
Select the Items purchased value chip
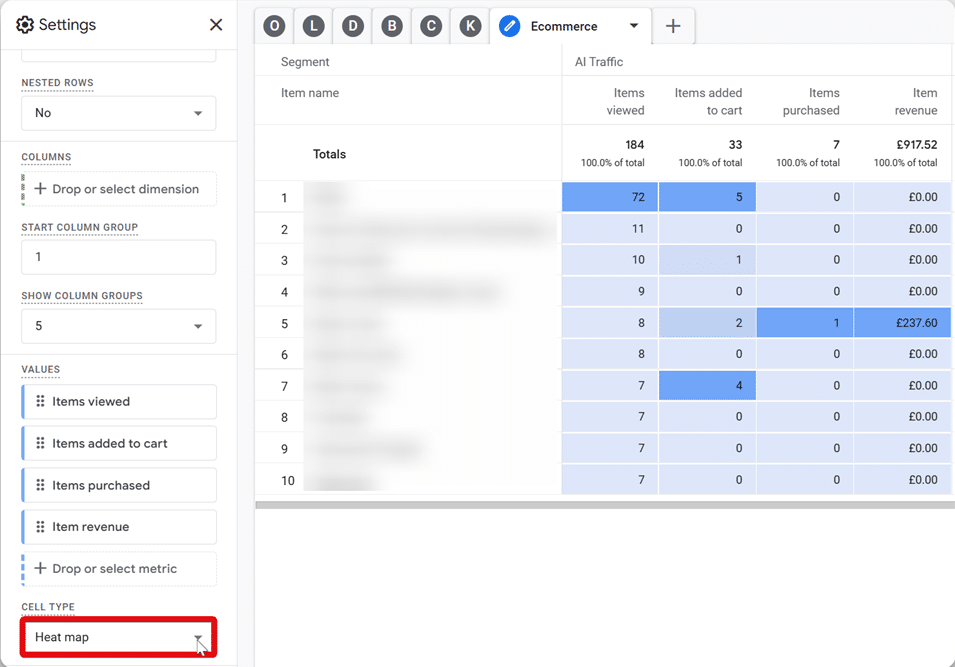click(x=119, y=485)
